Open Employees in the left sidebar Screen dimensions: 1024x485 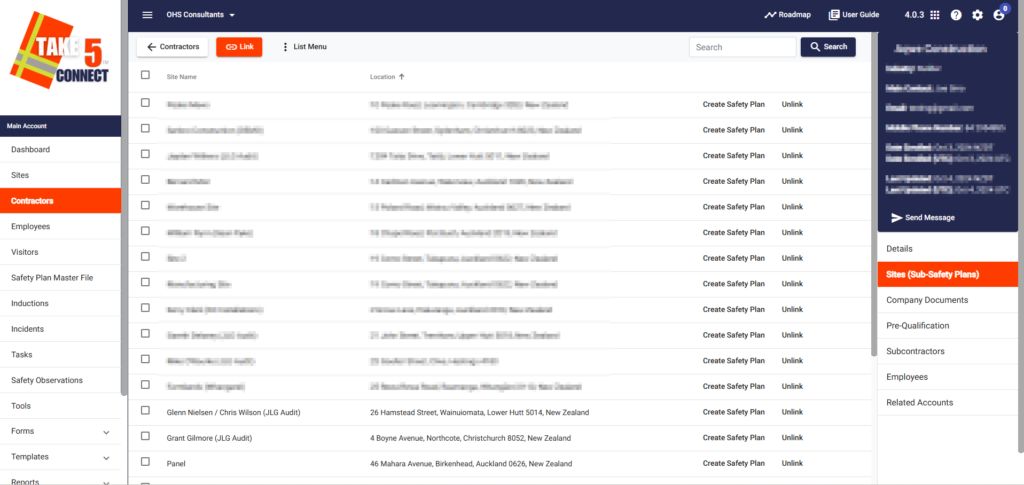click(x=60, y=227)
